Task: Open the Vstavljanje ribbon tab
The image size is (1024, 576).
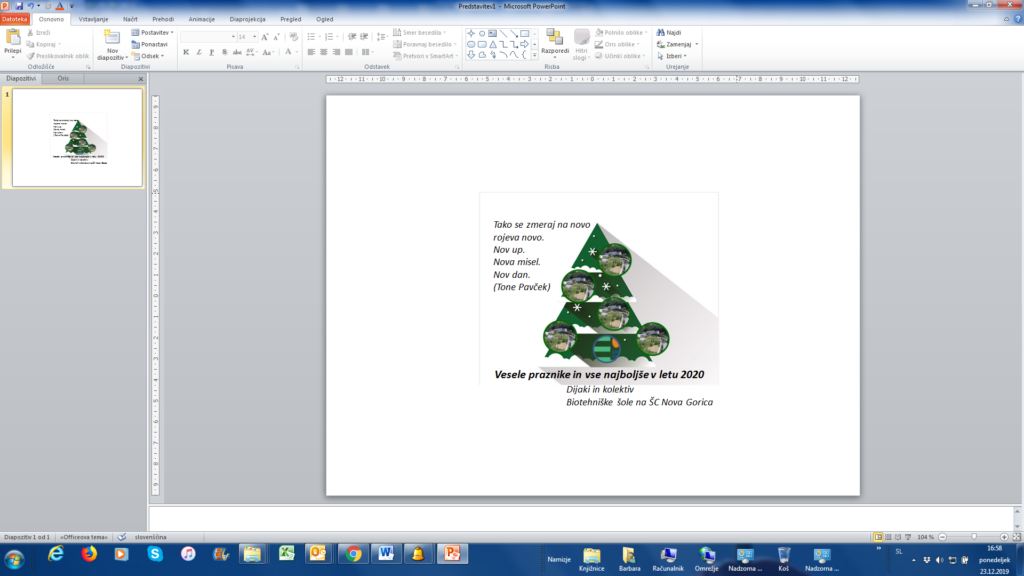Action: pos(93,20)
